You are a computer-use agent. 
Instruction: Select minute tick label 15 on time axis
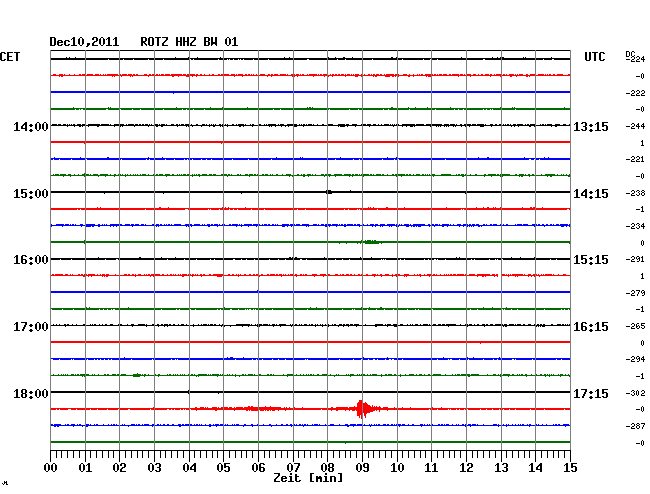pos(570,468)
